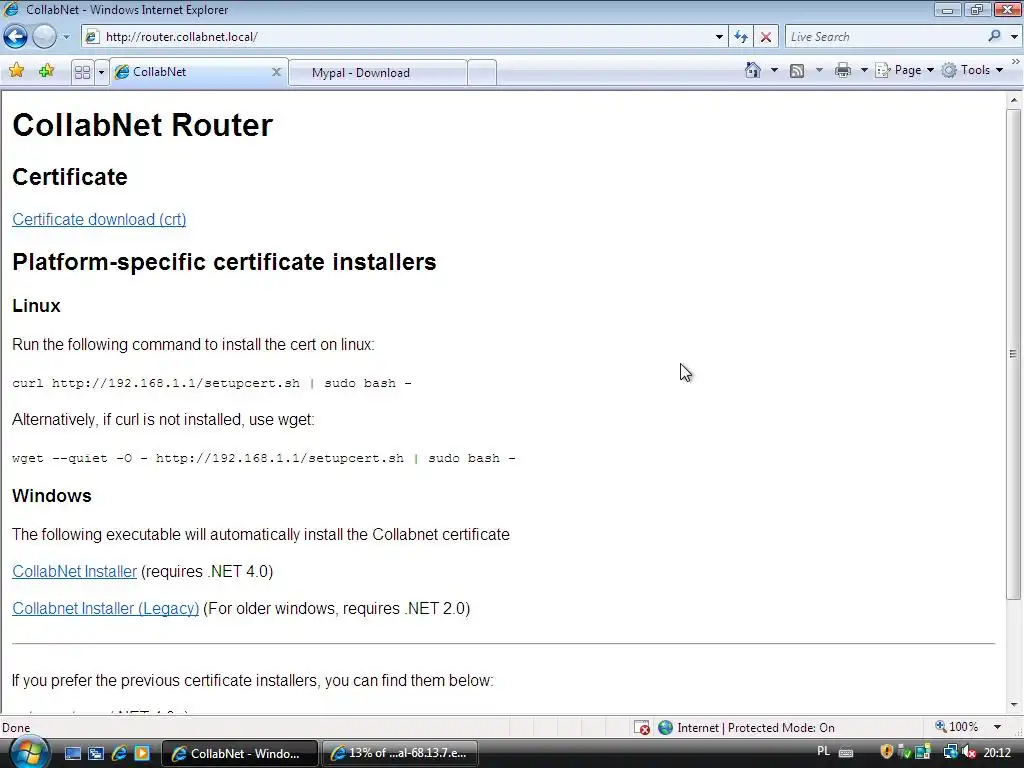Click the Print icon
This screenshot has height=768, width=1024.
tap(843, 70)
